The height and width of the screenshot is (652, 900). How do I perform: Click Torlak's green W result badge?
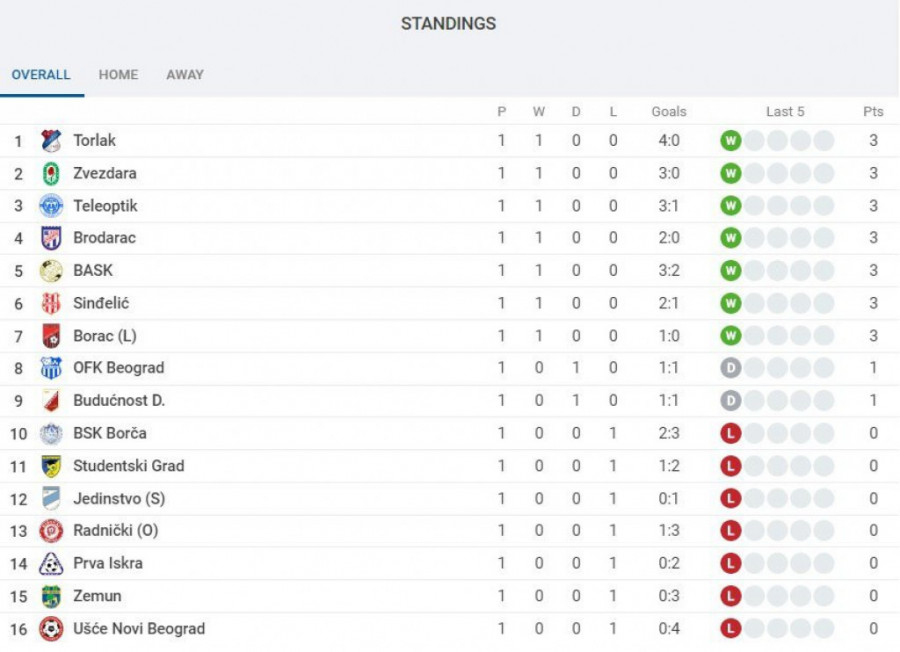point(731,141)
